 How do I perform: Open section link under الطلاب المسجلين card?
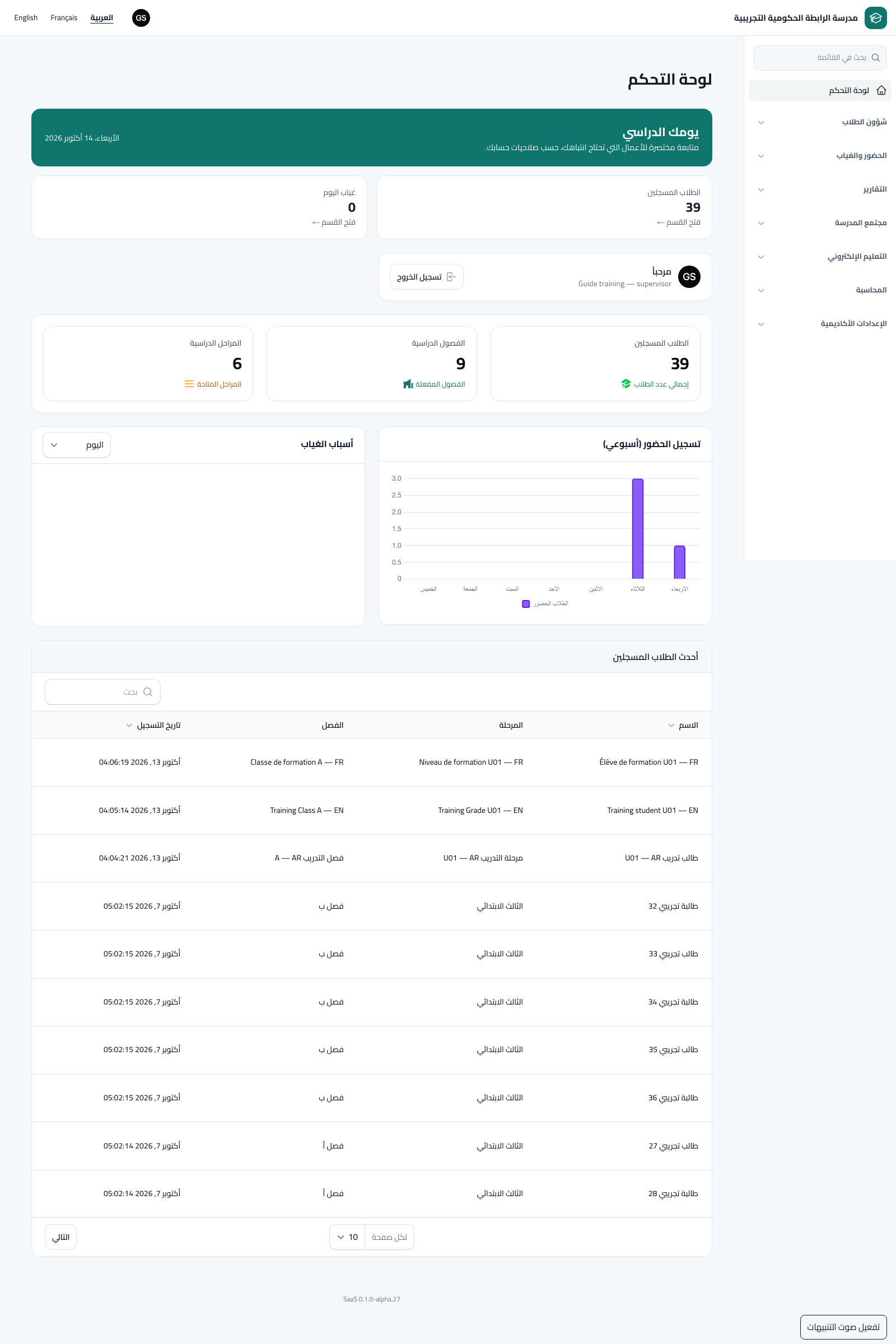click(x=678, y=222)
